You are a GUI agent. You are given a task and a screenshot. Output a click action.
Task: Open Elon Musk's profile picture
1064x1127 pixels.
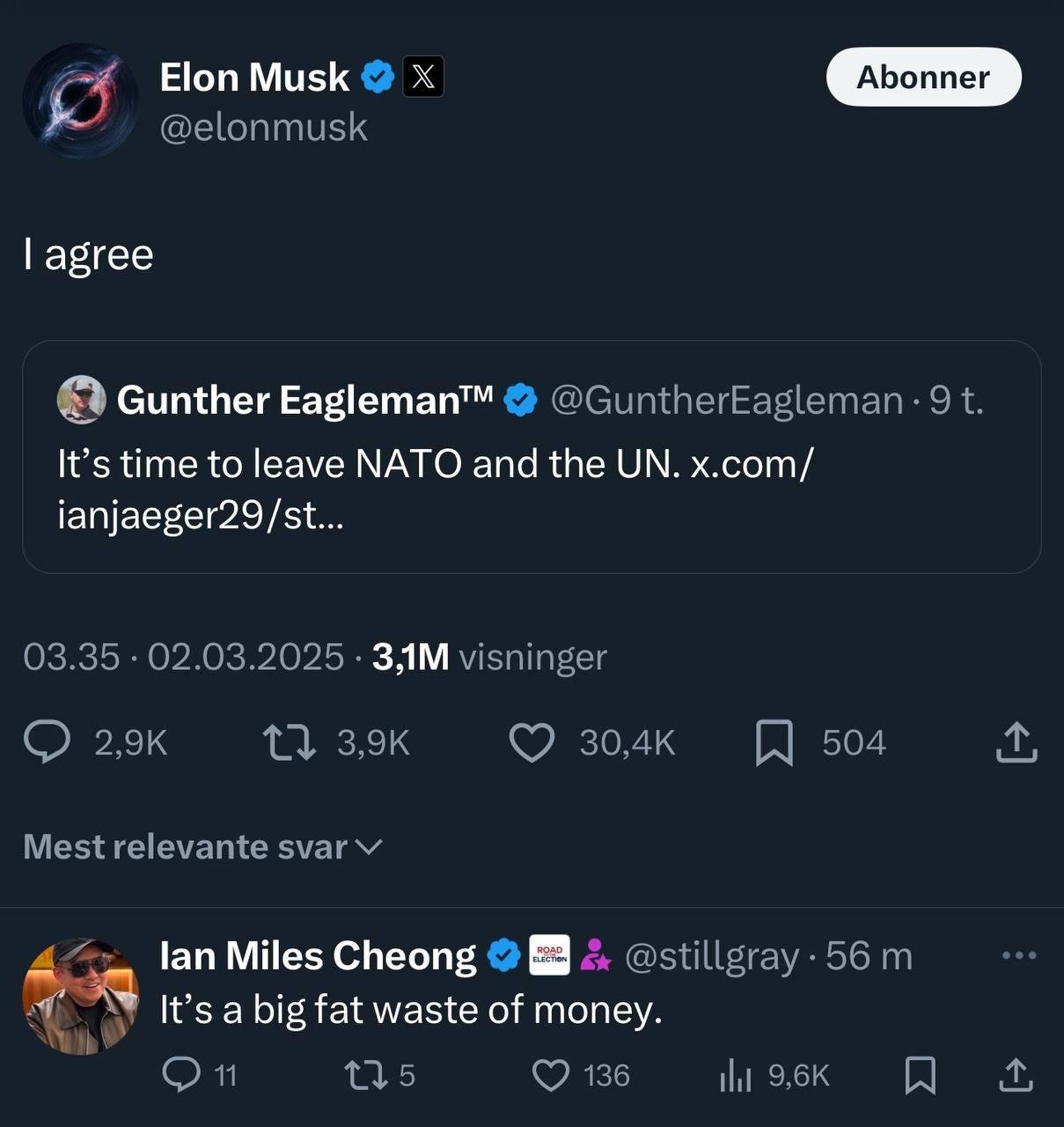[x=80, y=100]
